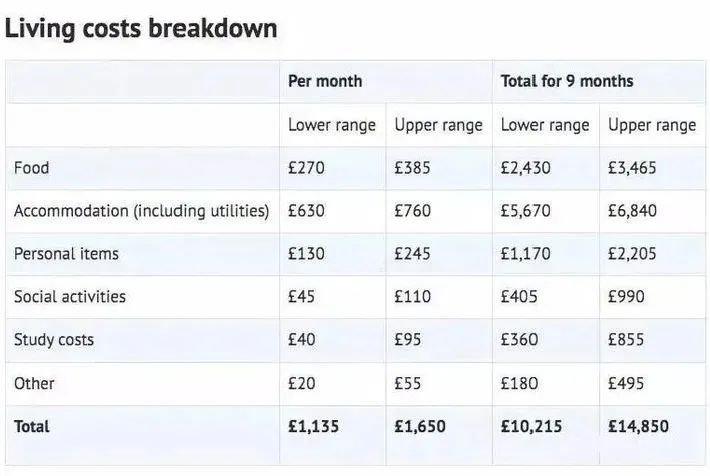Click the £1,135 monthly total cell
710x476 pixels.
(x=314, y=426)
